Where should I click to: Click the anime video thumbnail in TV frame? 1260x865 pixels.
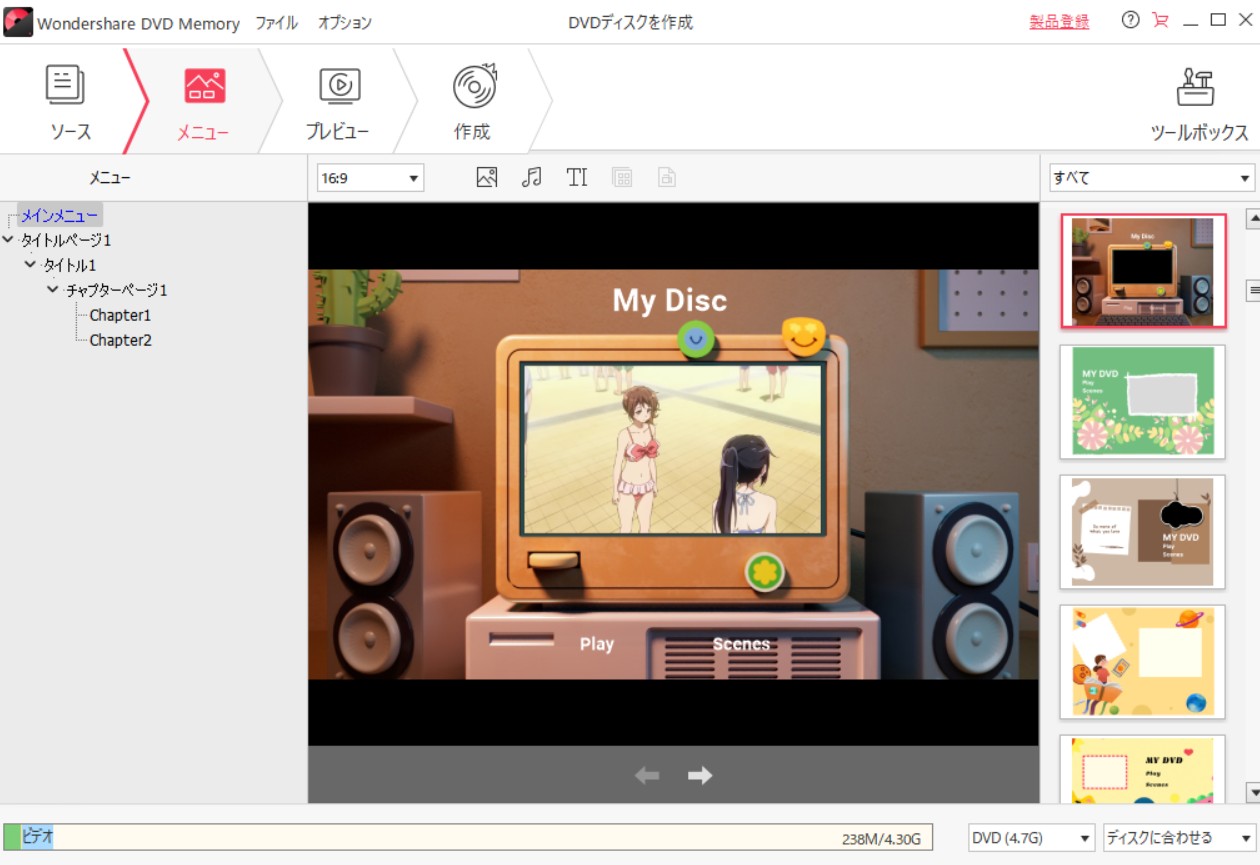click(673, 449)
